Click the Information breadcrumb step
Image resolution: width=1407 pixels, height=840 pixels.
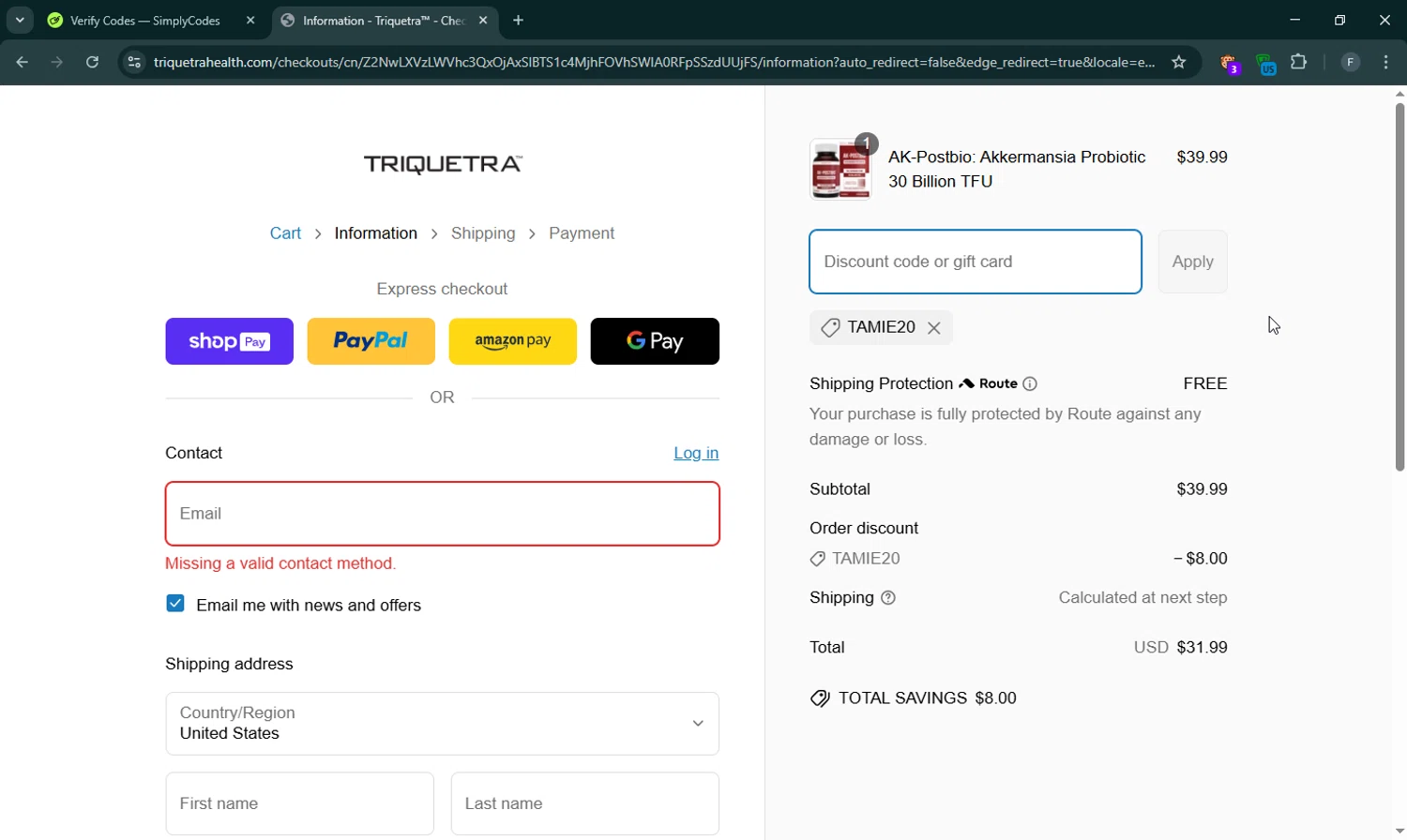pos(376,233)
